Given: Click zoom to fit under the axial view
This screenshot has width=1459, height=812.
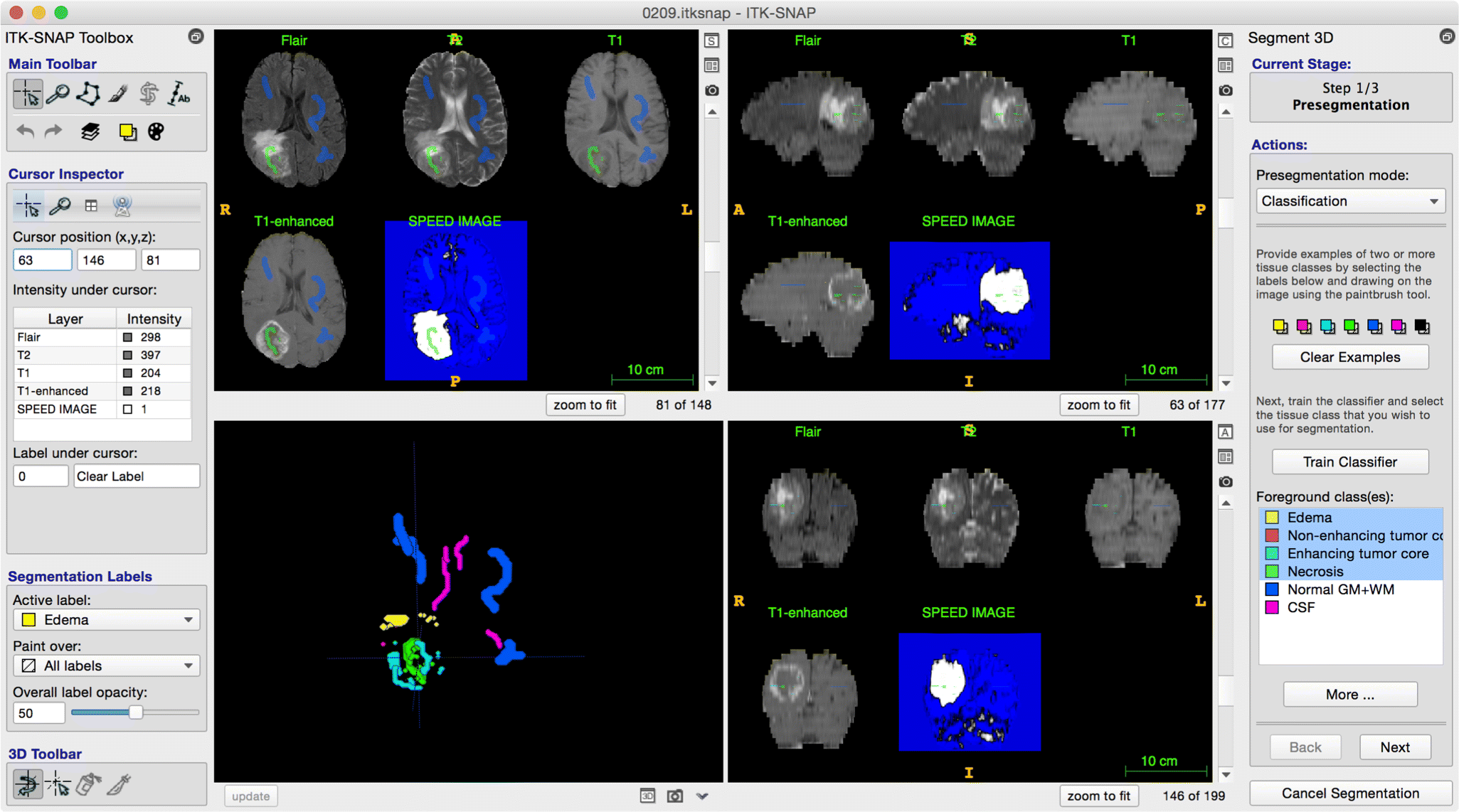Looking at the screenshot, I should click(x=585, y=404).
